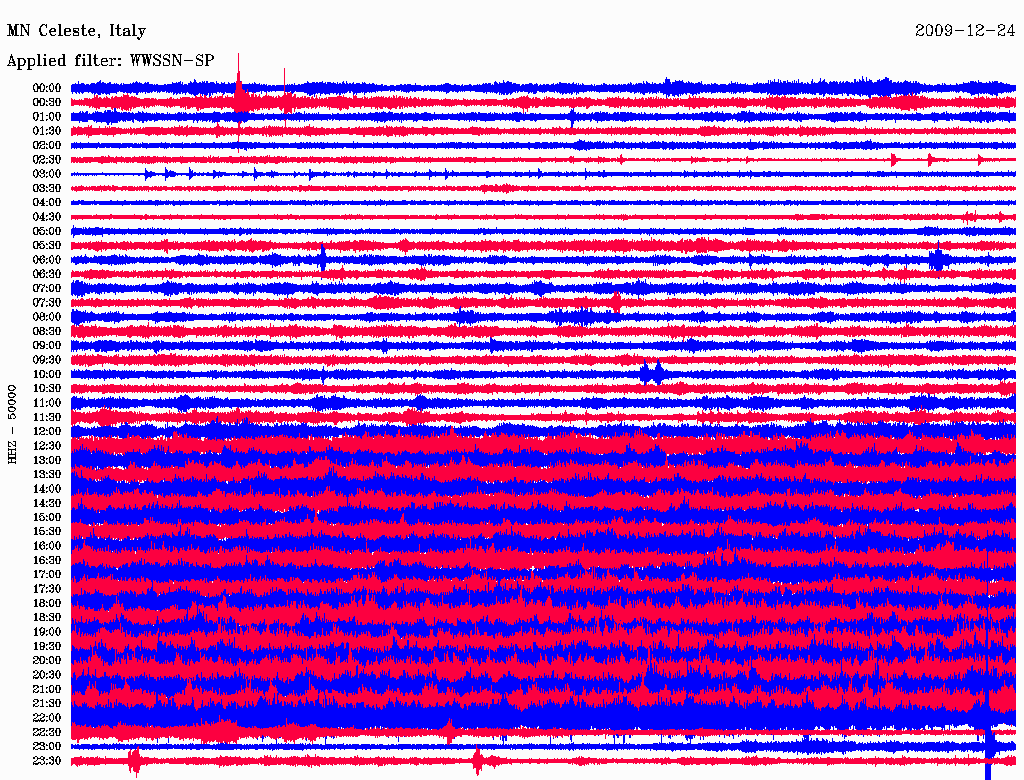This screenshot has width=1024, height=780.
Task: Click the 19:00 time label
Action: click(x=47, y=632)
